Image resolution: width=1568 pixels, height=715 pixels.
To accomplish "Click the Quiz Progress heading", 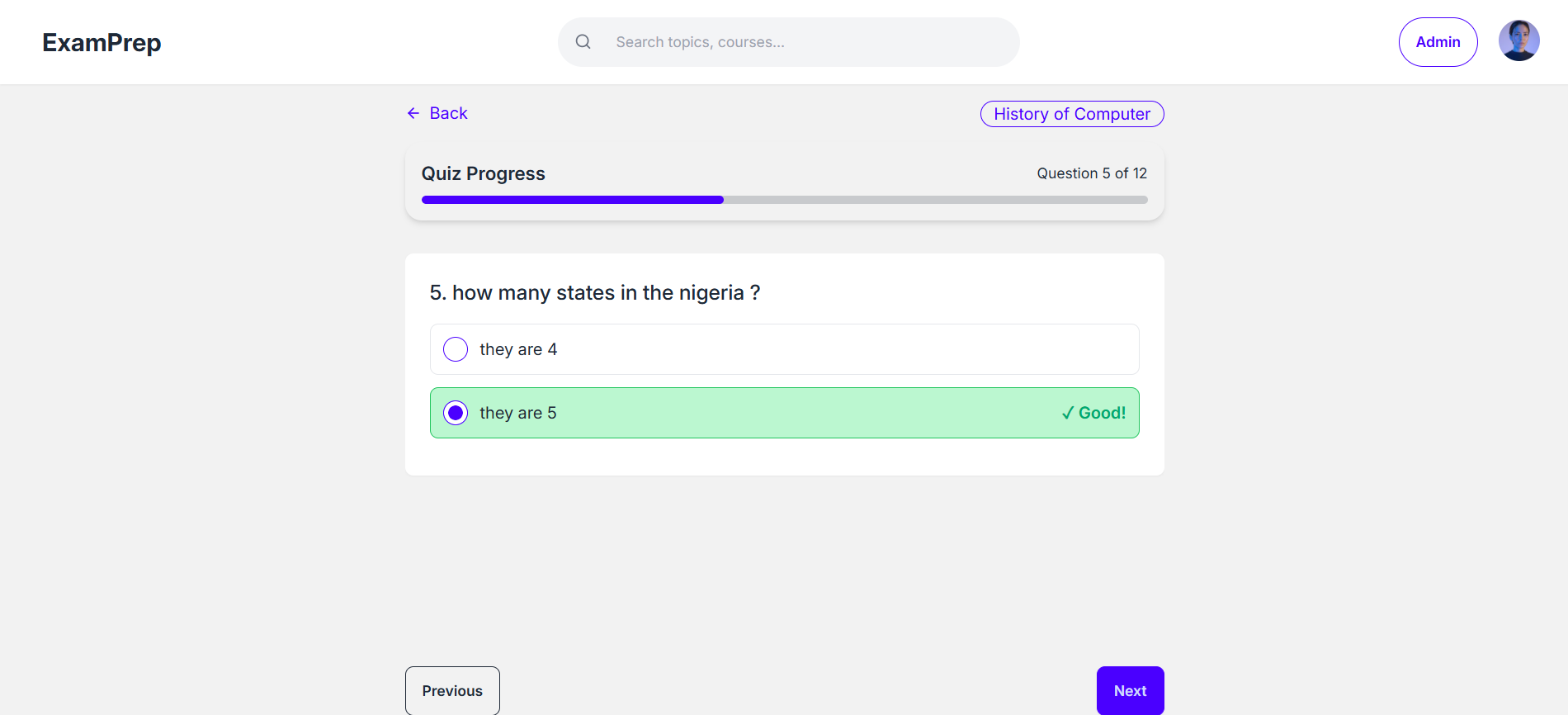I will point(483,173).
